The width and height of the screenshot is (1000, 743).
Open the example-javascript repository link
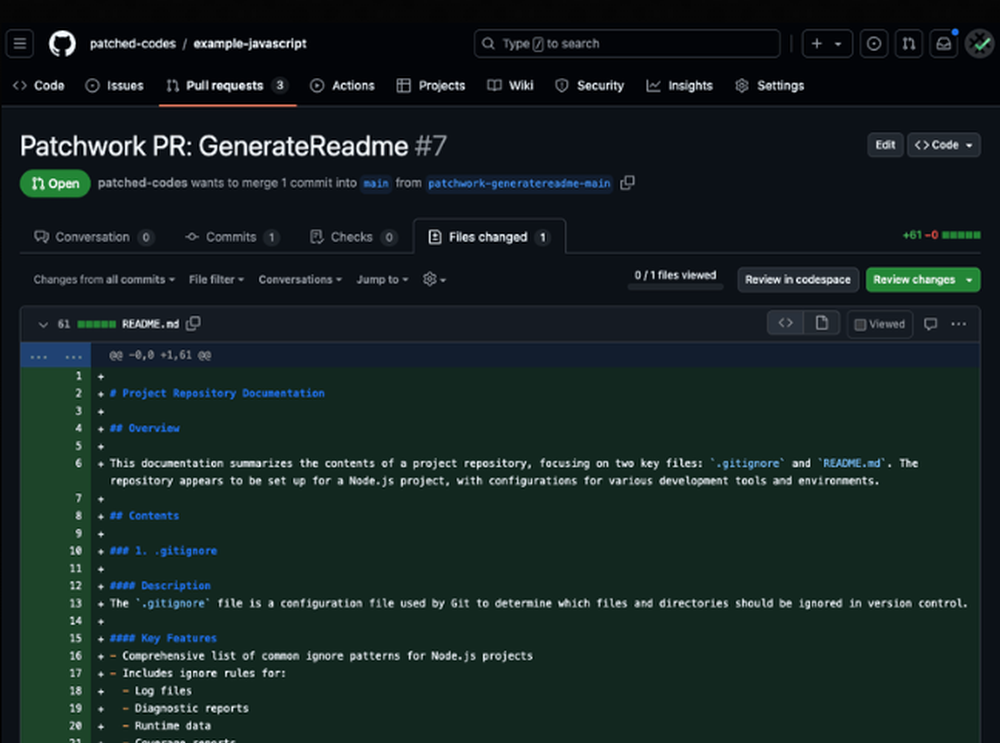[x=250, y=44]
